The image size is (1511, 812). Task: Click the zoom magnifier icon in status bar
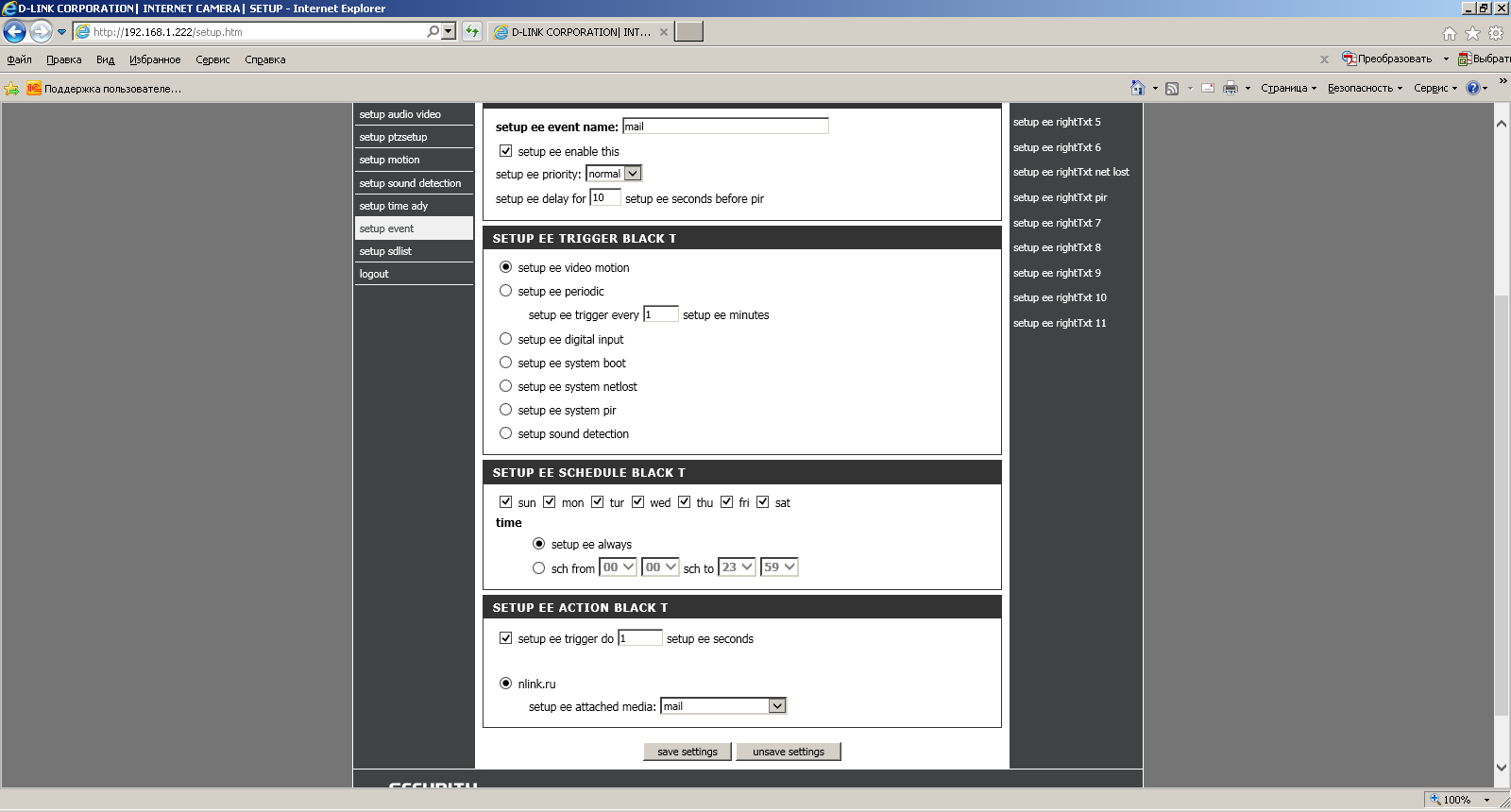pyautogui.click(x=1435, y=799)
